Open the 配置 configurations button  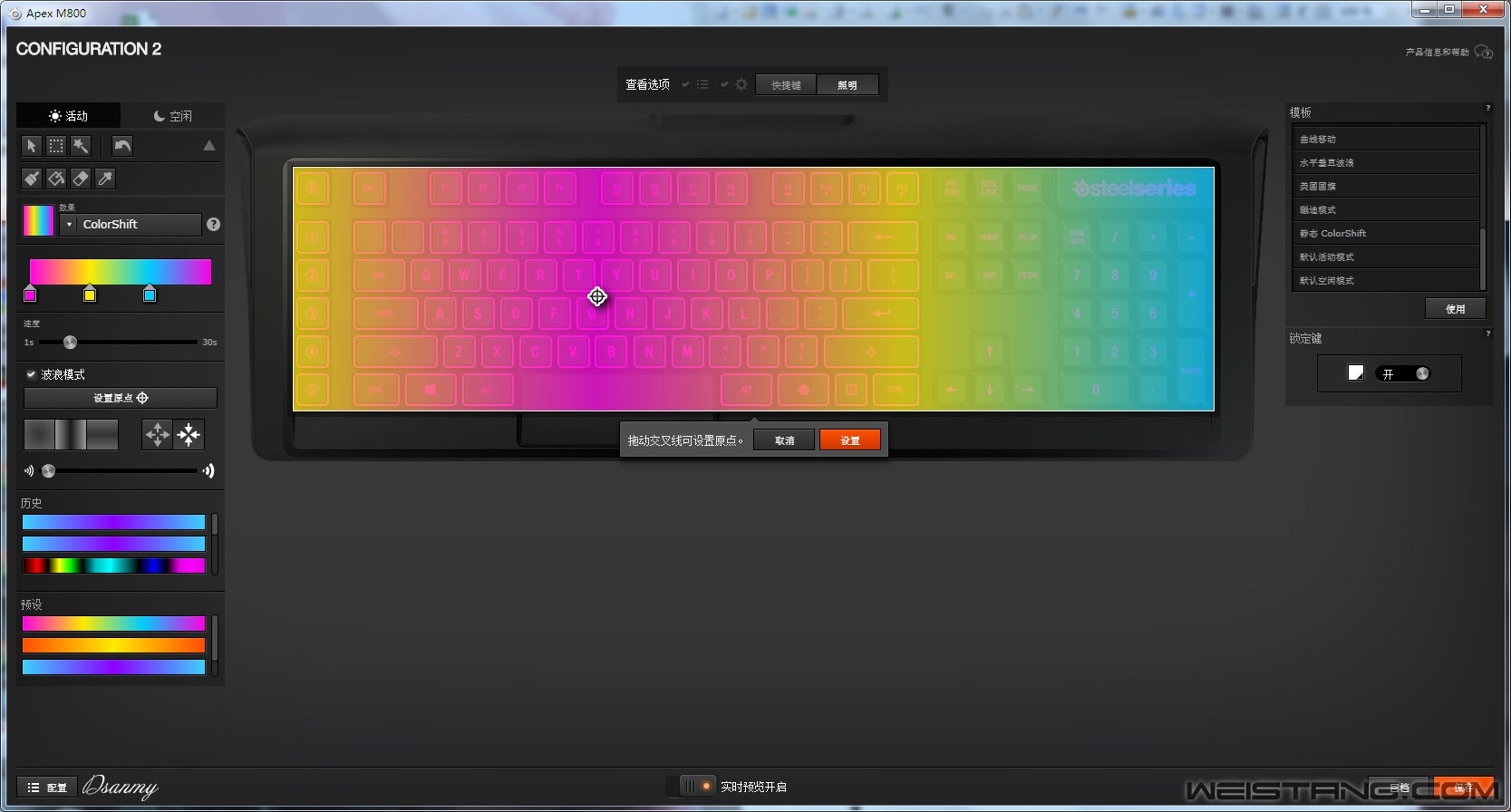(48, 788)
